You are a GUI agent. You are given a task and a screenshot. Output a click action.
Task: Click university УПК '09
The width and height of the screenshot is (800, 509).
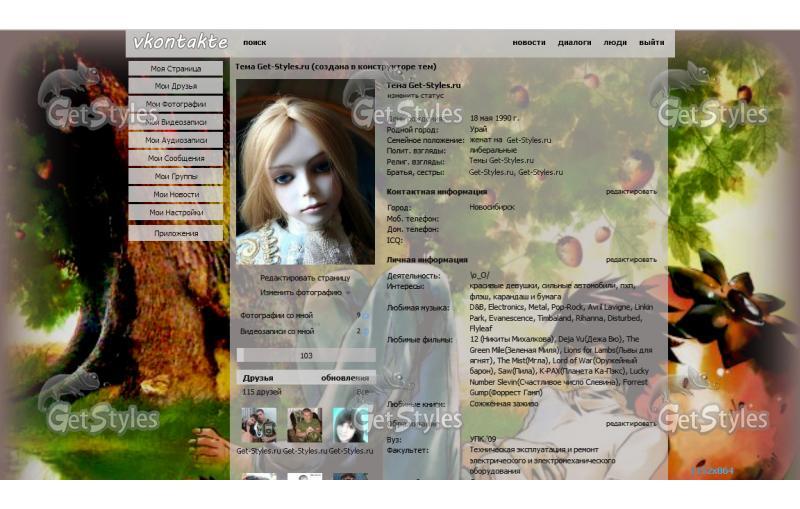click(483, 439)
